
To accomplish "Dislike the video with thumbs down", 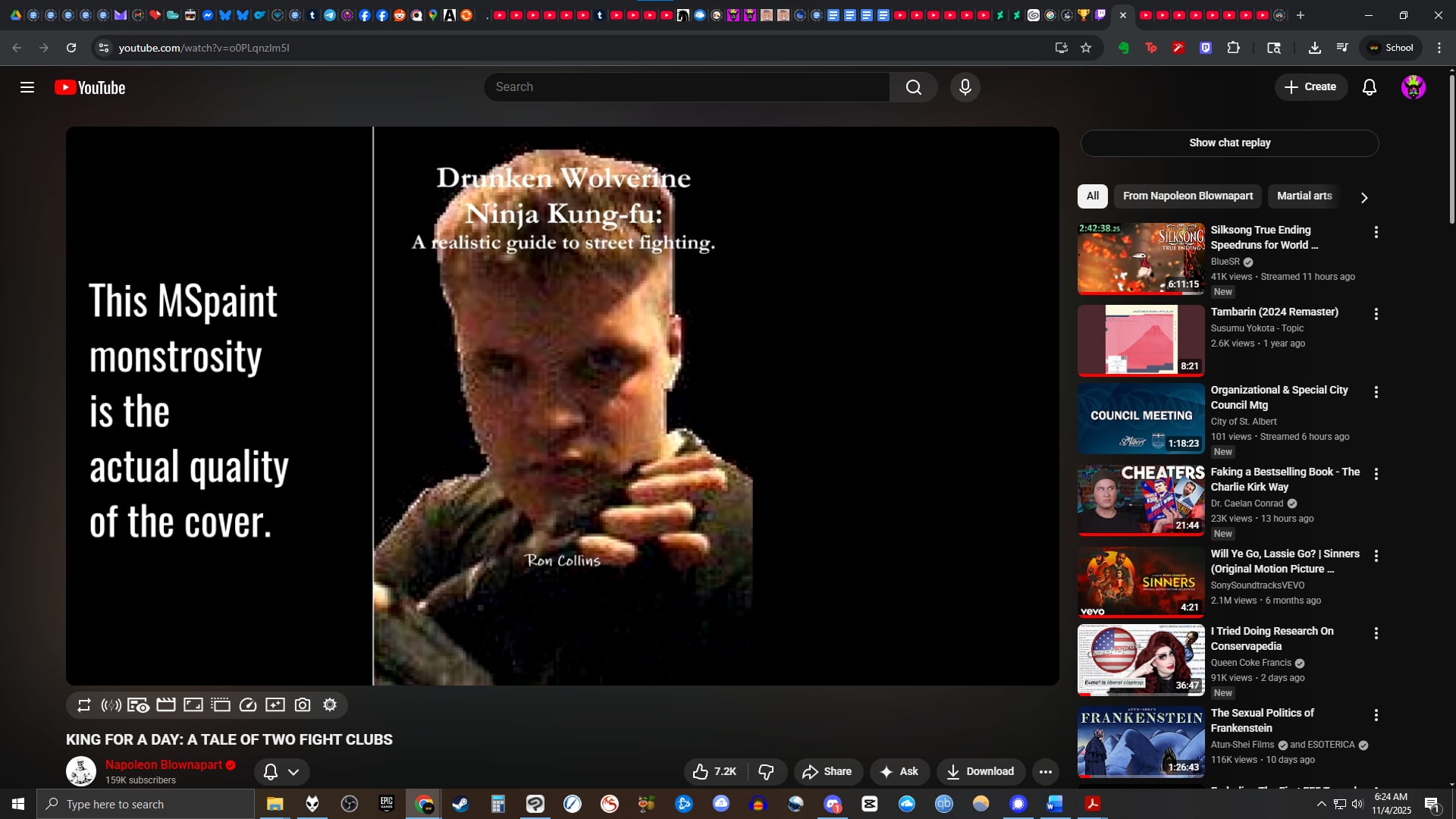I will coord(767,771).
